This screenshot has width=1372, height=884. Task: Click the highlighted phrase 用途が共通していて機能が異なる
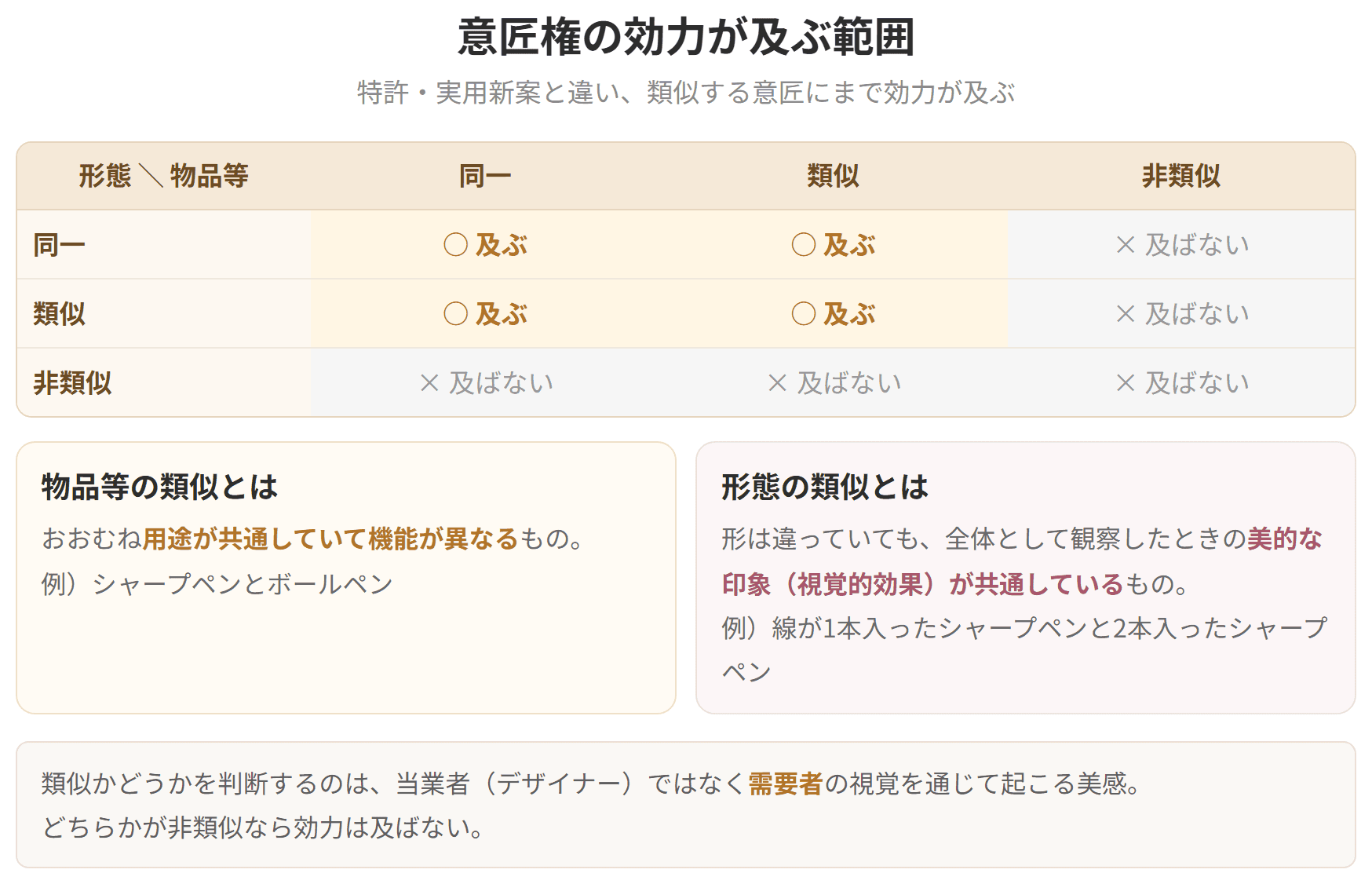click(330, 539)
